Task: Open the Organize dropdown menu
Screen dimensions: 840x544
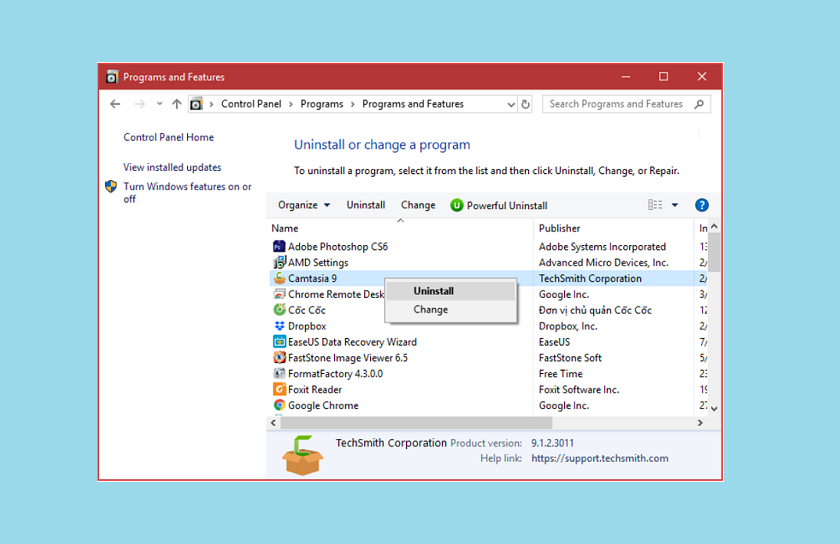Action: coord(304,205)
